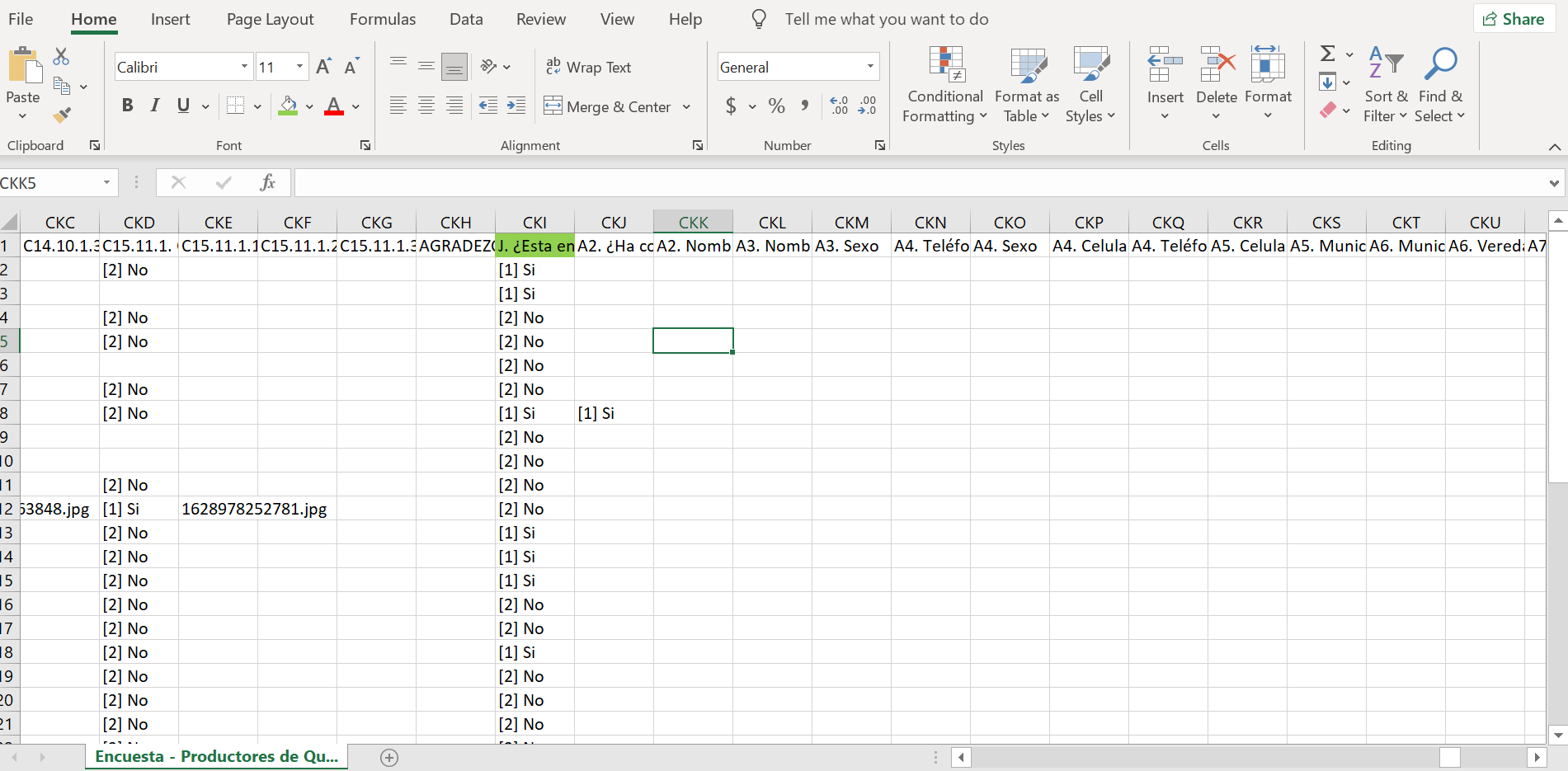Click the Increase Indent icon
1568x771 pixels.
click(x=516, y=106)
